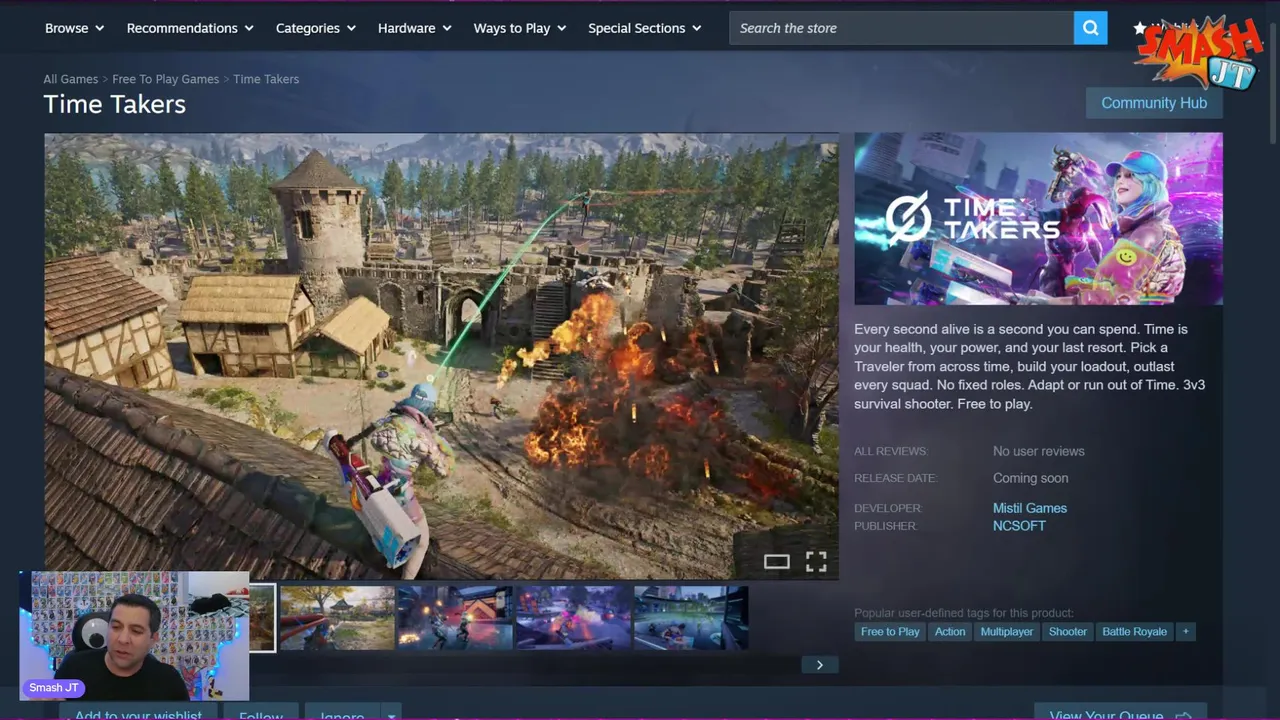Select the Battle Royale tag
The width and height of the screenshot is (1280, 720).
point(1134,632)
